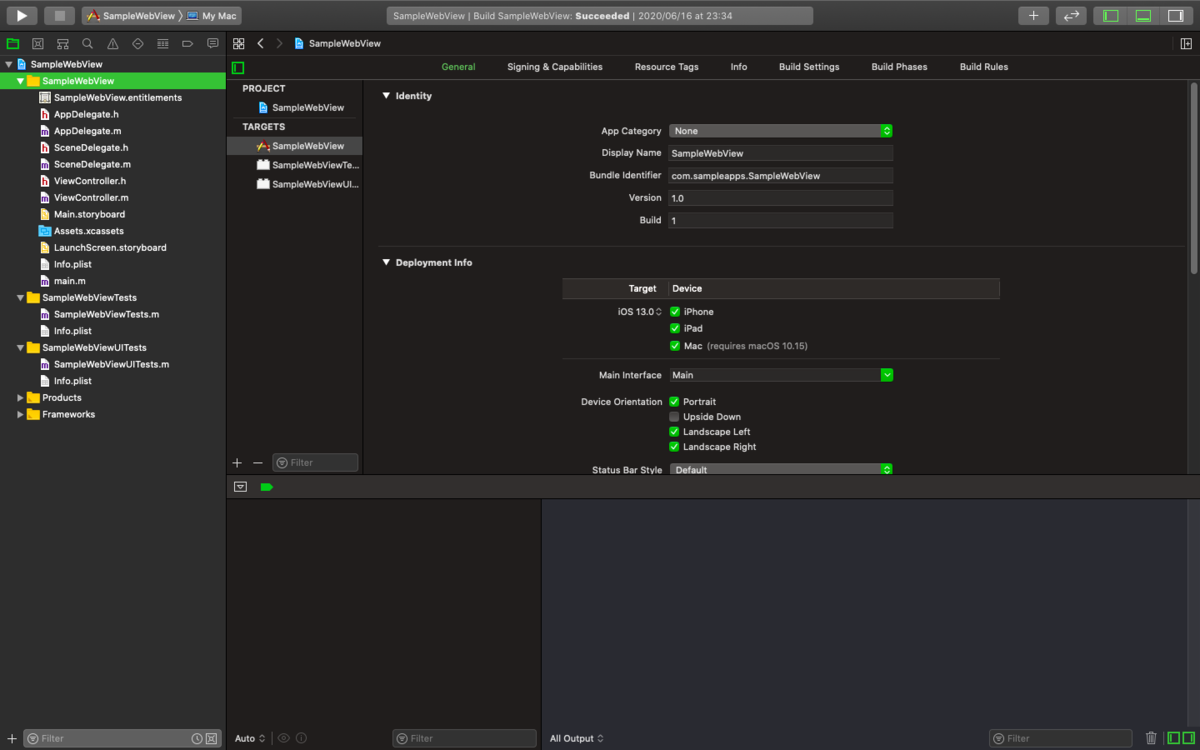Remove target with minus button
The width and height of the screenshot is (1200, 750).
pyautogui.click(x=257, y=463)
